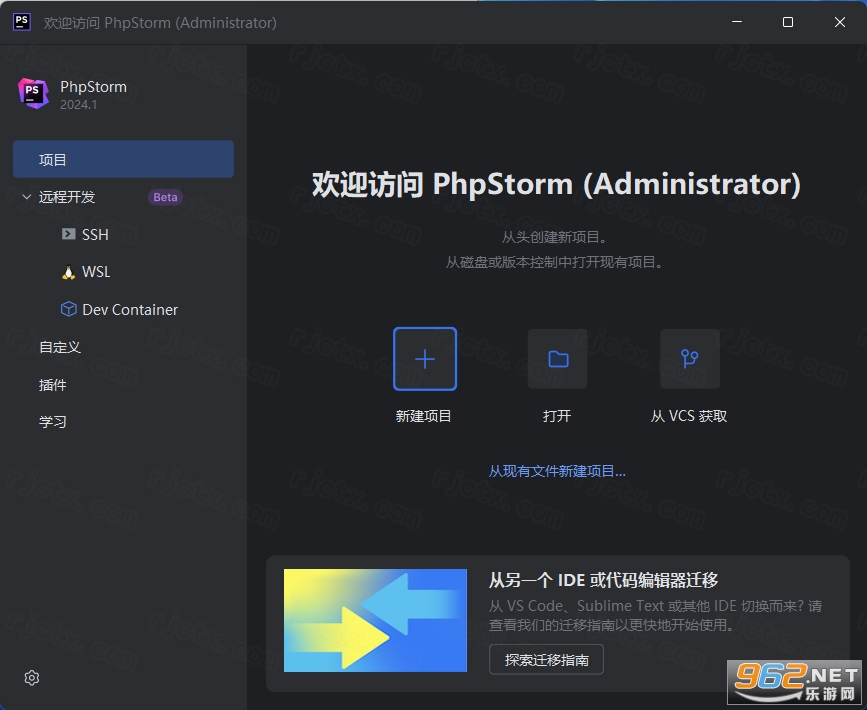Screen dimensions: 867x710
Task: Click the Dev Container cube icon
Action: [x=68, y=309]
